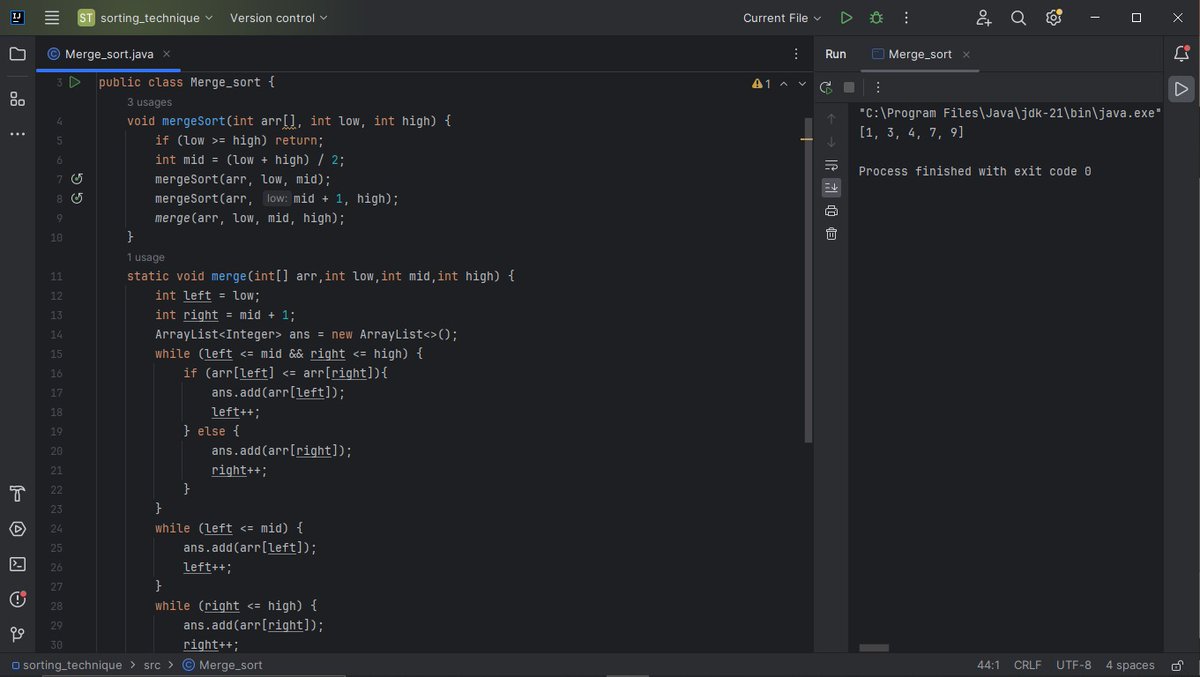The width and height of the screenshot is (1200, 677).
Task: Open the Terminal tool window
Action: point(16,563)
